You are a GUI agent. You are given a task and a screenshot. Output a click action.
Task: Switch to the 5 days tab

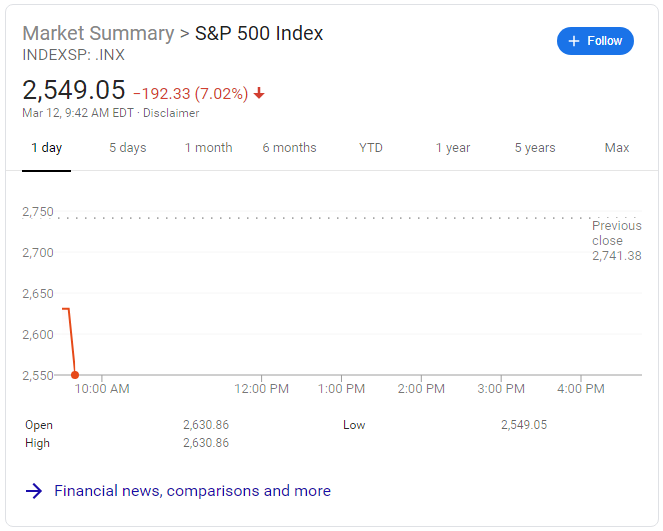coord(127,148)
